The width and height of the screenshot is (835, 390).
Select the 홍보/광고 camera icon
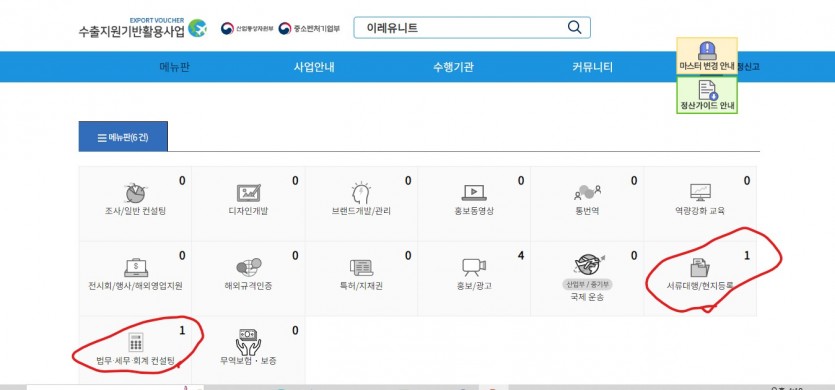474,266
